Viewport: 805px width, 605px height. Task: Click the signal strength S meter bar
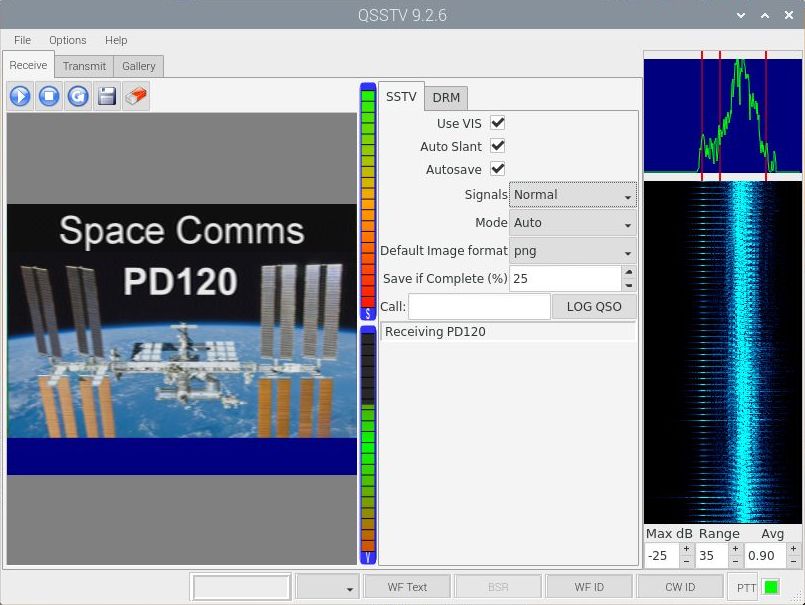[x=368, y=200]
